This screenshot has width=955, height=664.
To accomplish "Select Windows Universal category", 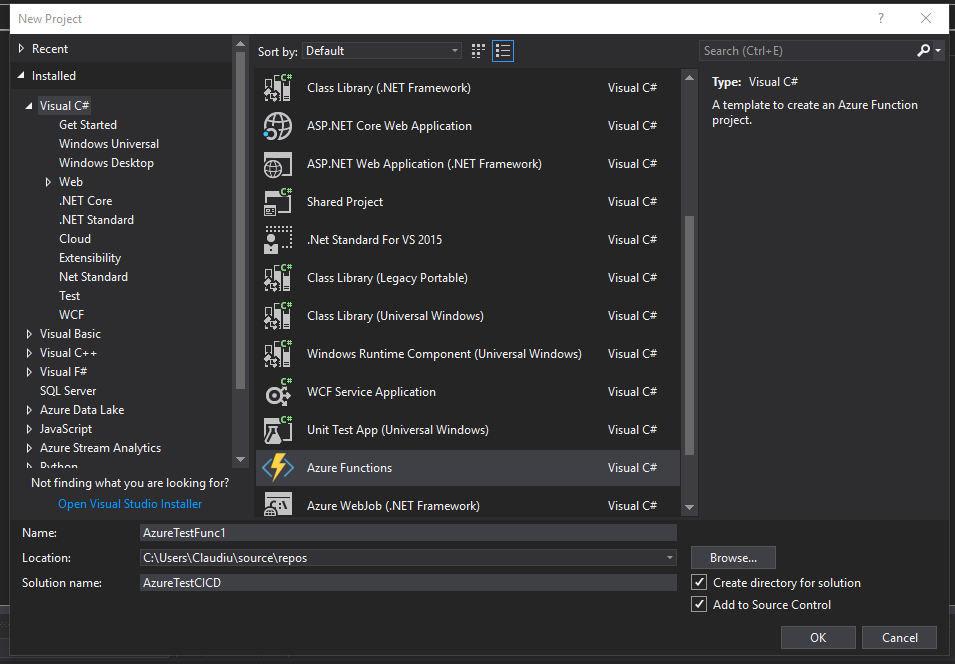I will [x=109, y=144].
